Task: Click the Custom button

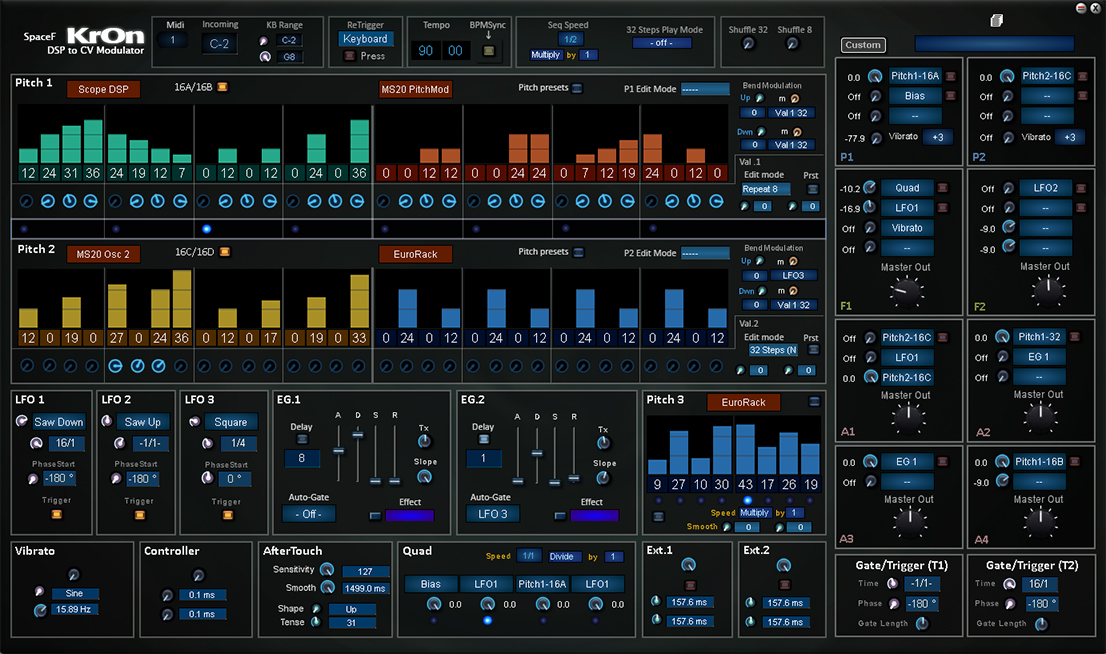Action: (862, 45)
